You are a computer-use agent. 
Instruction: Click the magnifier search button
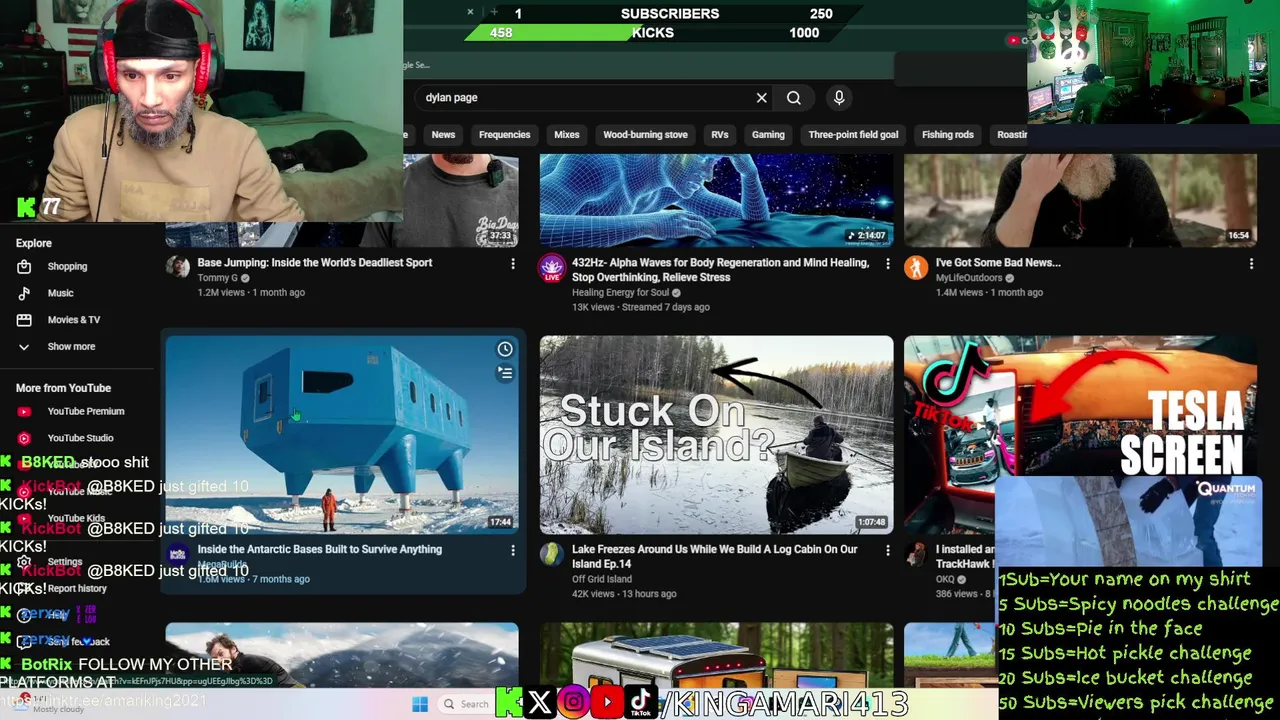(794, 98)
